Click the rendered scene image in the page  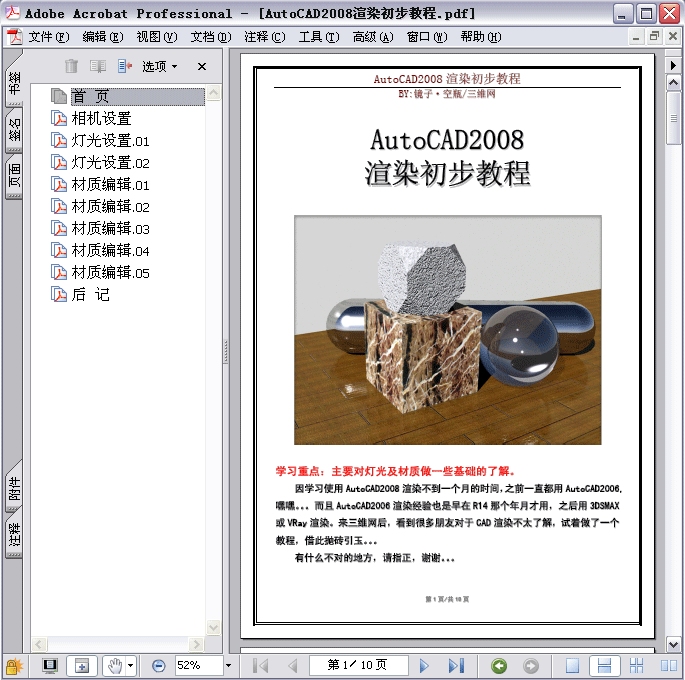[447, 330]
